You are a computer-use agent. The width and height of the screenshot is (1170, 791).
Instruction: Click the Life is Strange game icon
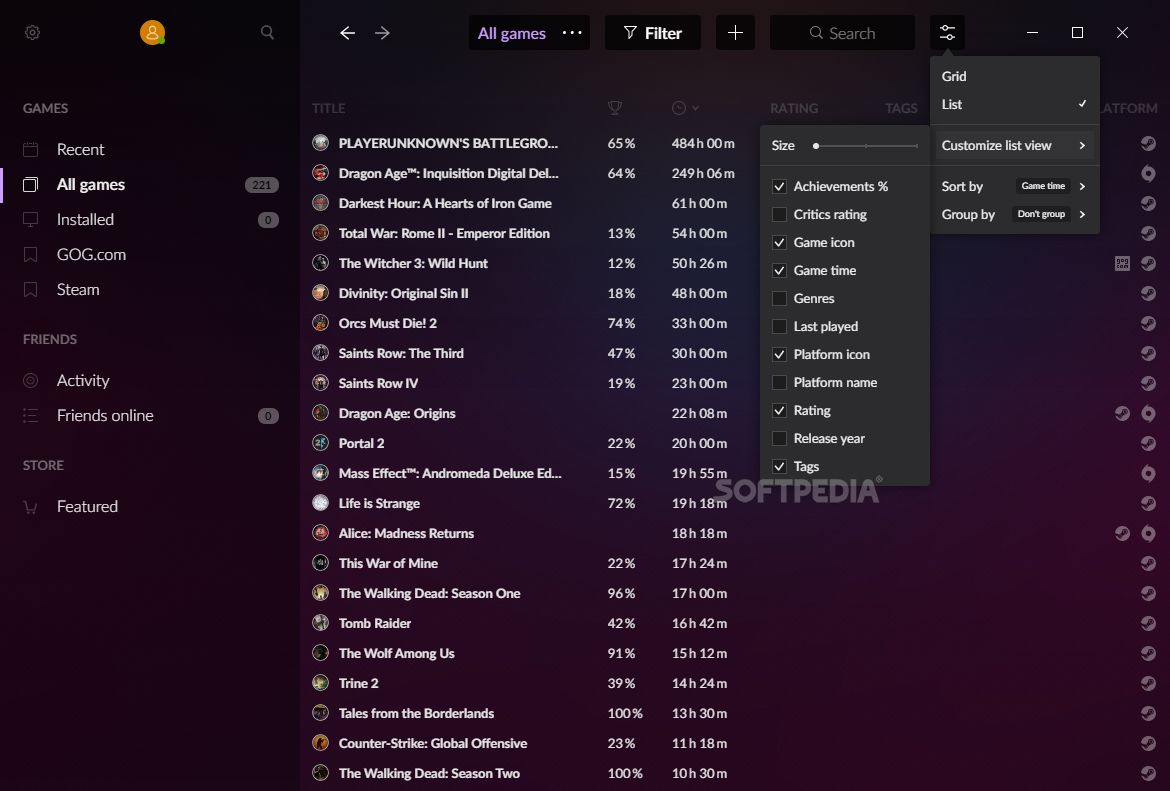pos(320,503)
